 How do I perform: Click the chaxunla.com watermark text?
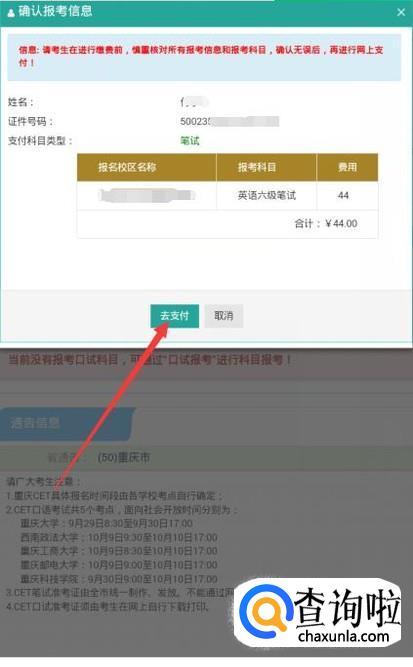pyautogui.click(x=344, y=636)
